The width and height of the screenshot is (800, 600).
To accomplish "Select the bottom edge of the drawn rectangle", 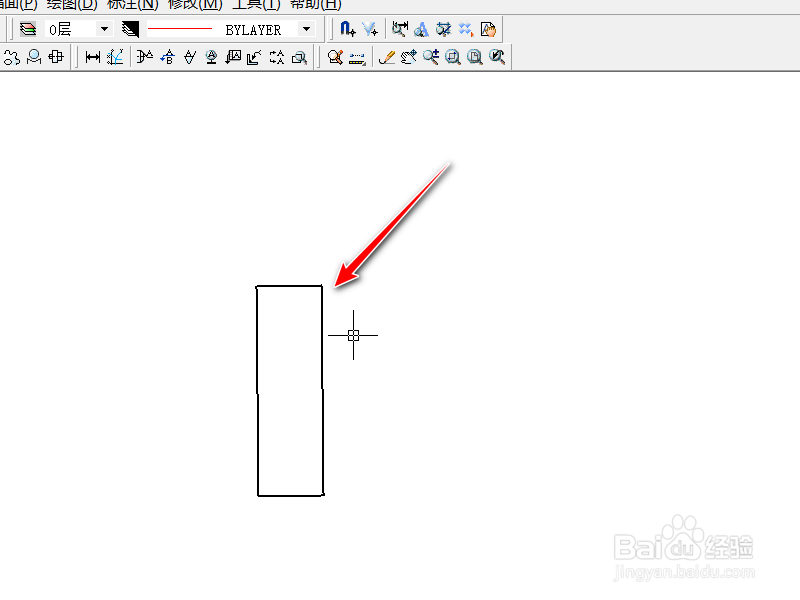I will (x=291, y=495).
